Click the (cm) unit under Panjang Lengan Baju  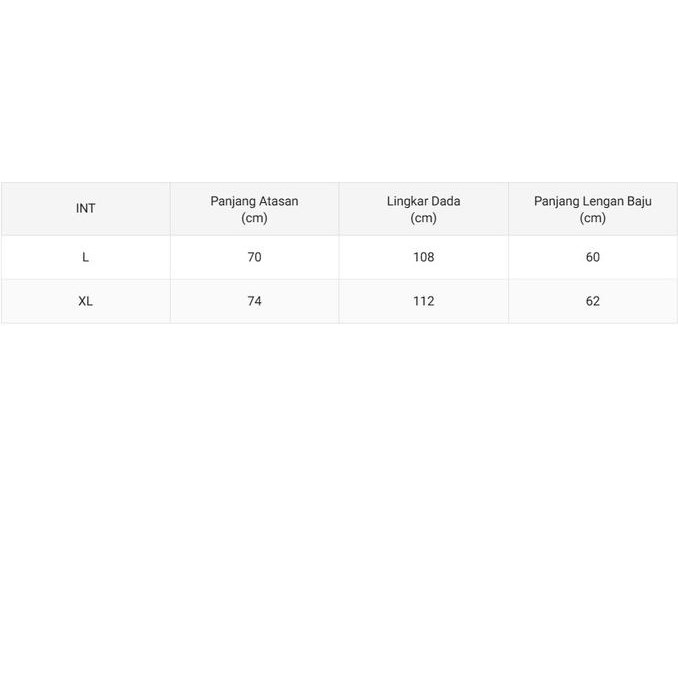click(x=593, y=218)
